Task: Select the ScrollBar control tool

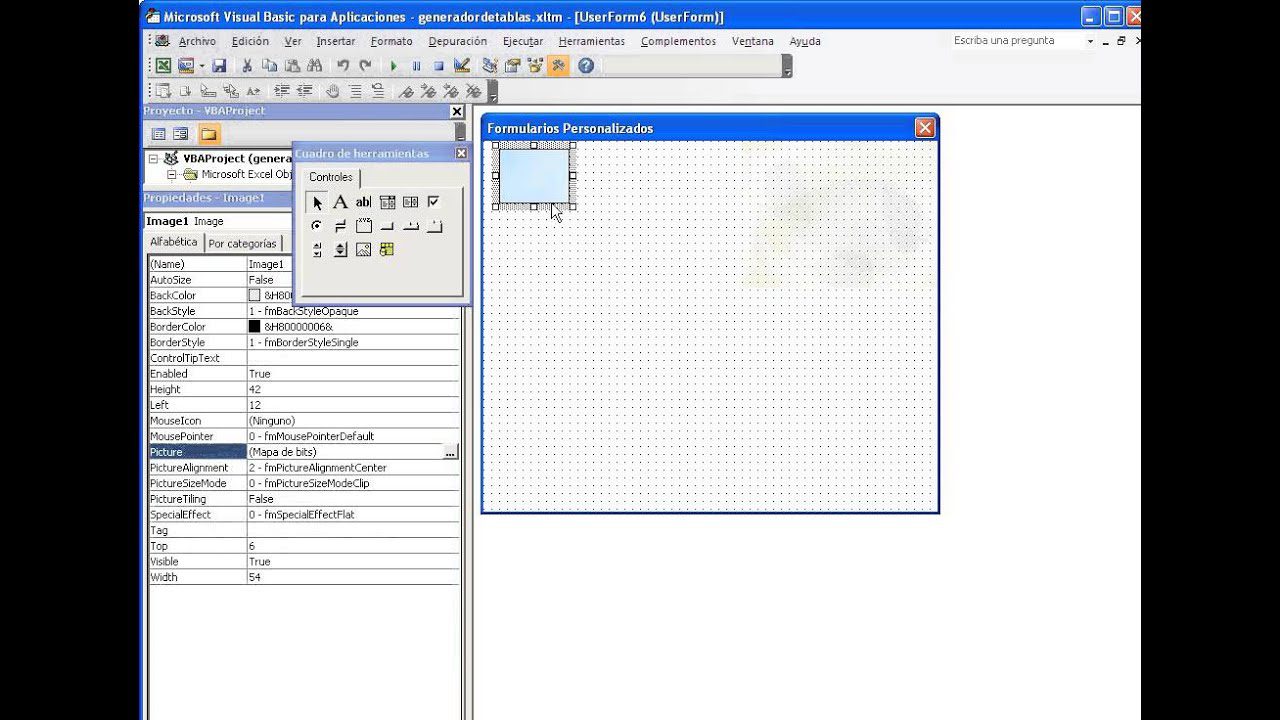Action: (317, 249)
